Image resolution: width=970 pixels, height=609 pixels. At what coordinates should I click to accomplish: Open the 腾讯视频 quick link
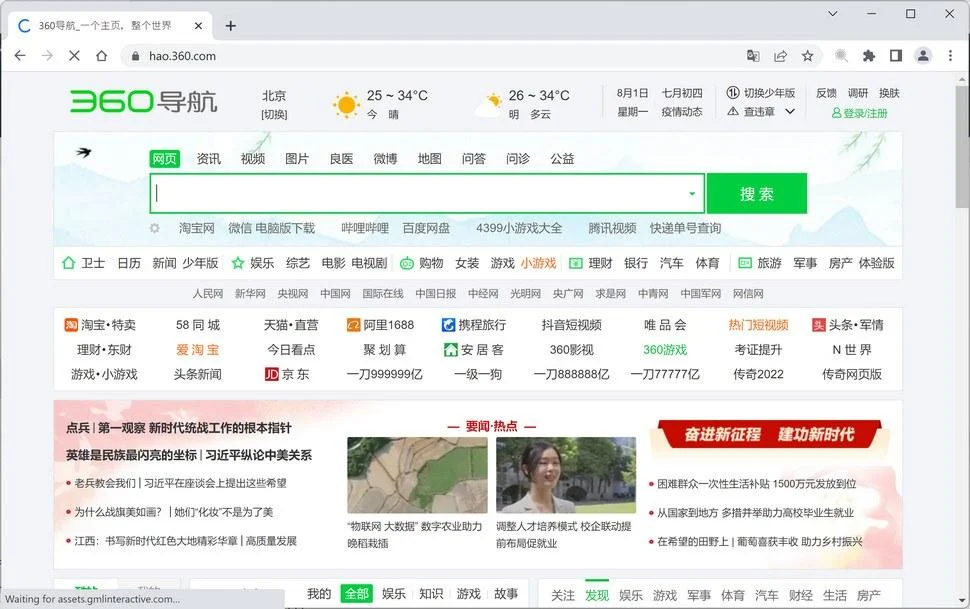[612, 228]
